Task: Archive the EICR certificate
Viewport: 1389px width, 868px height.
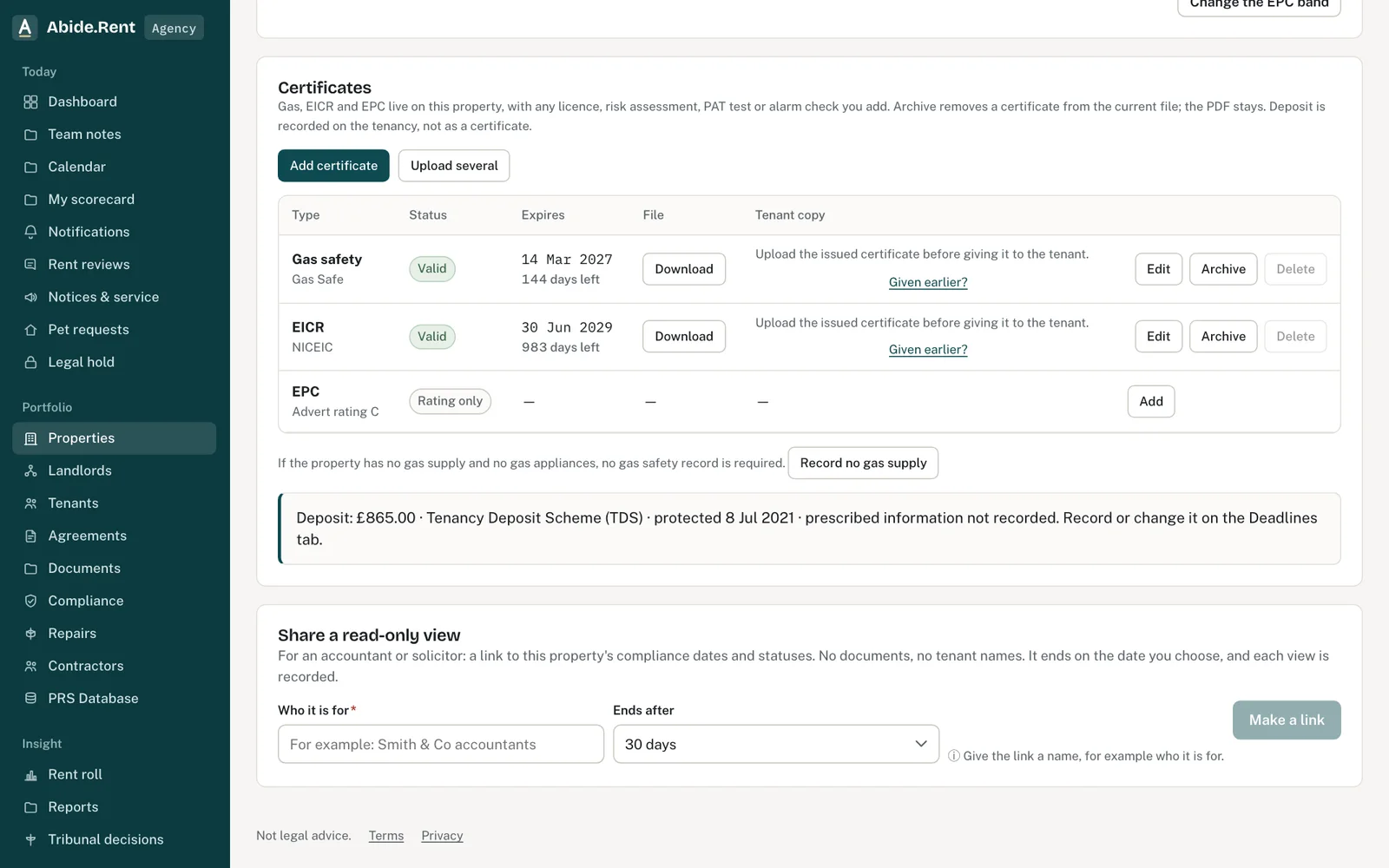Action: pos(1223,337)
